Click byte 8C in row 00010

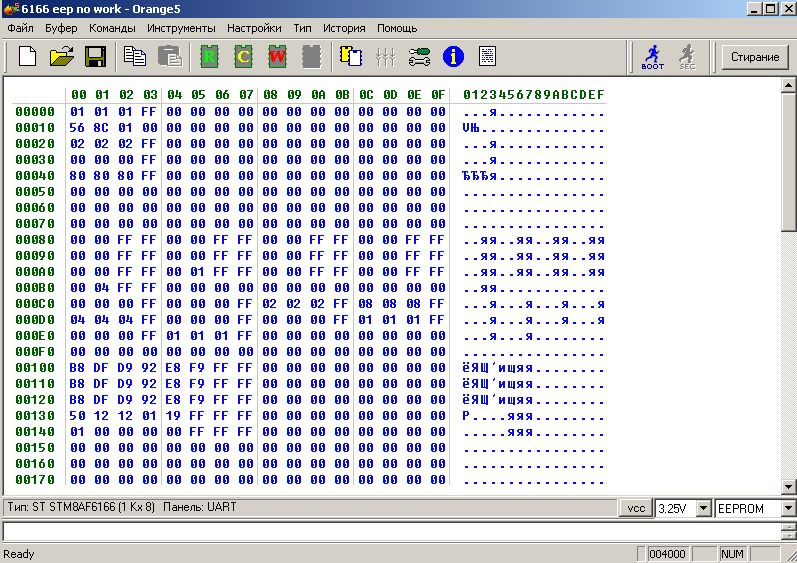[101, 128]
